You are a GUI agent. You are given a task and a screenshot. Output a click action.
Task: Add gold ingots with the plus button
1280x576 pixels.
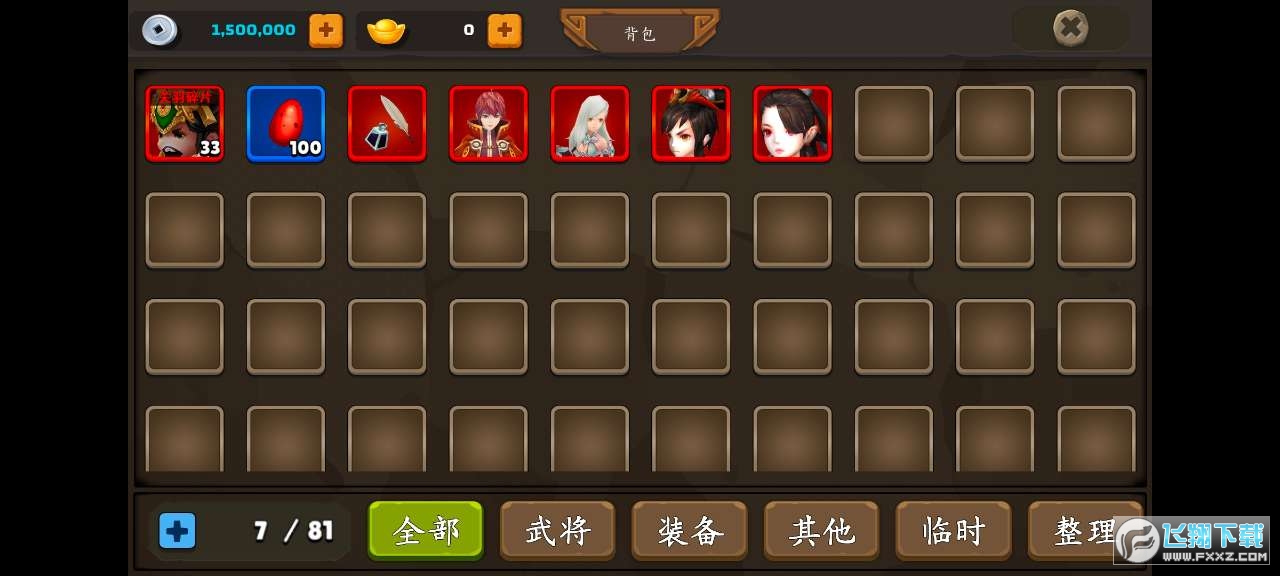(505, 31)
